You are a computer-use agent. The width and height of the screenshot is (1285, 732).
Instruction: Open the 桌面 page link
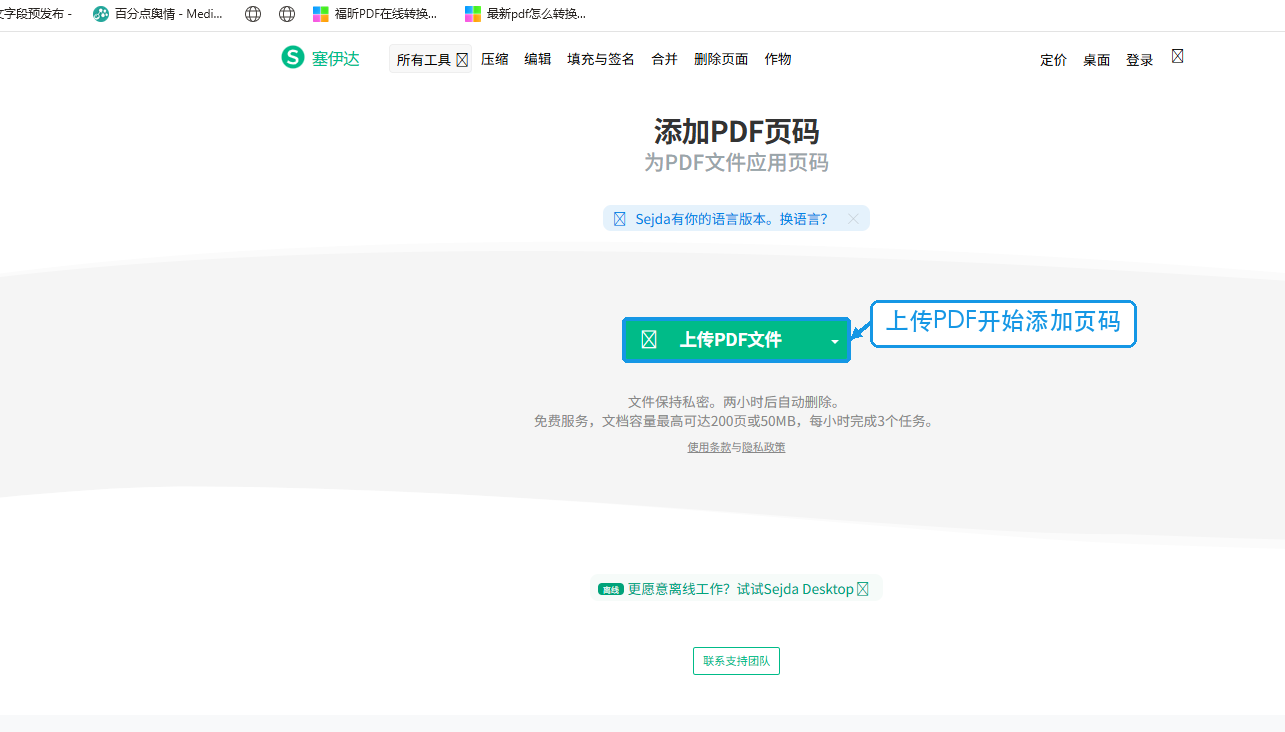(x=1097, y=60)
